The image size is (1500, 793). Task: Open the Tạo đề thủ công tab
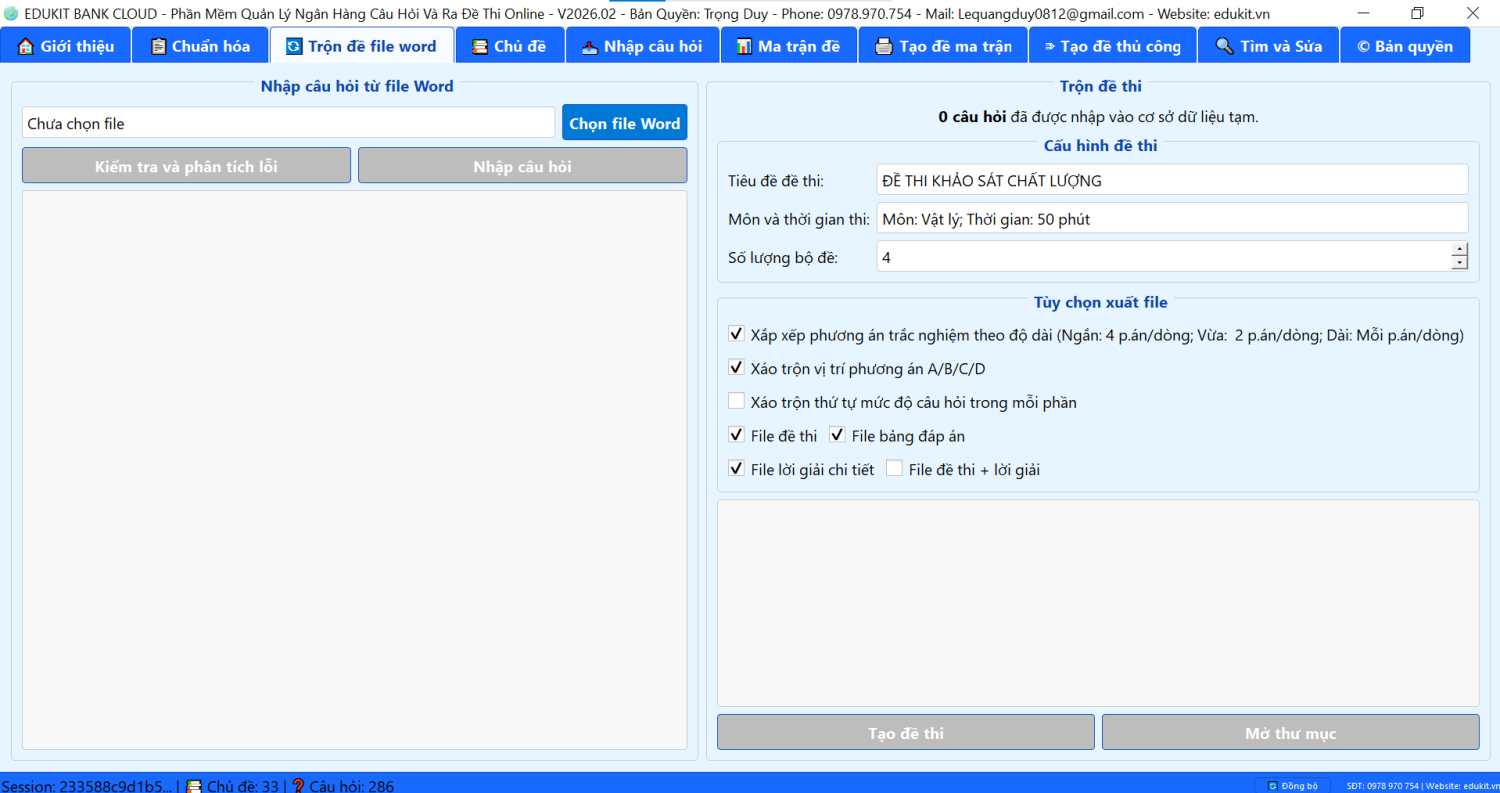pyautogui.click(x=1110, y=46)
